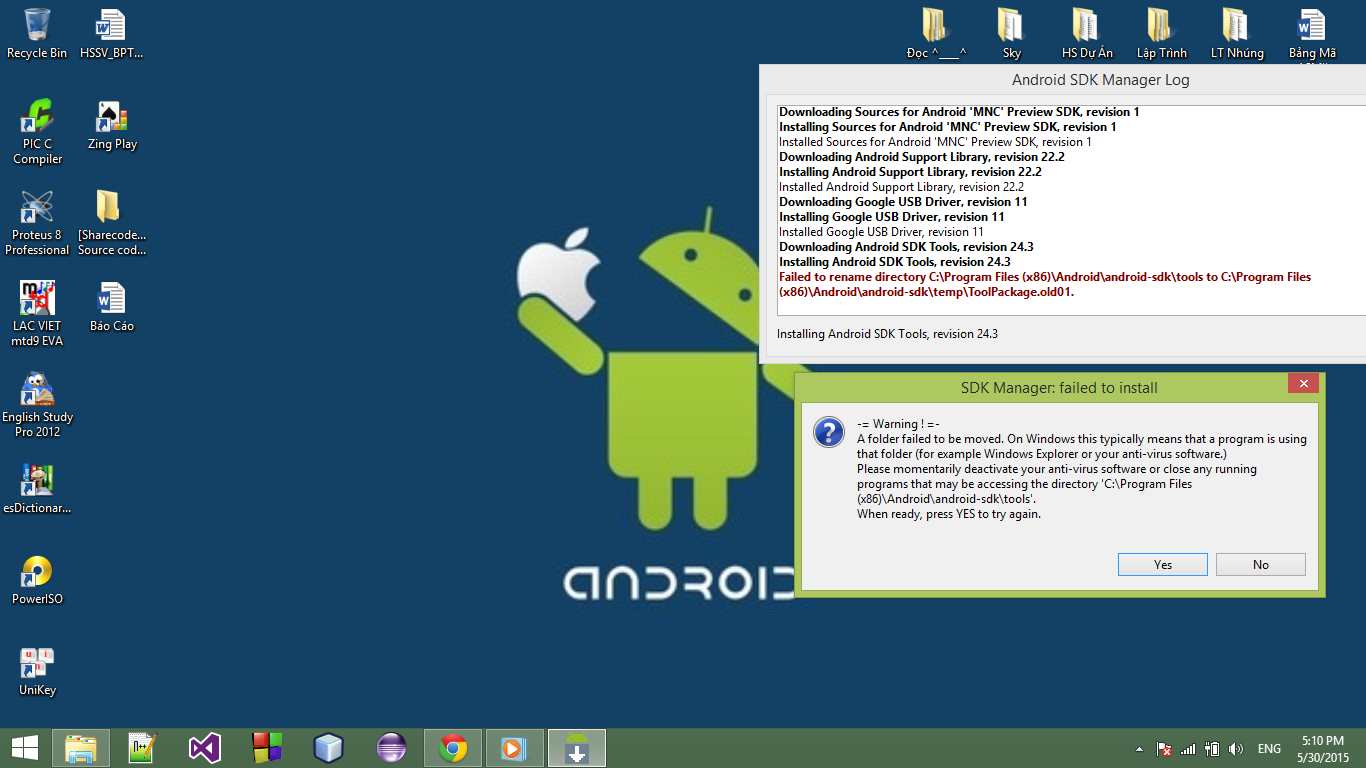Open Eclipse from the taskbar
Image resolution: width=1366 pixels, height=768 pixels.
[391, 748]
